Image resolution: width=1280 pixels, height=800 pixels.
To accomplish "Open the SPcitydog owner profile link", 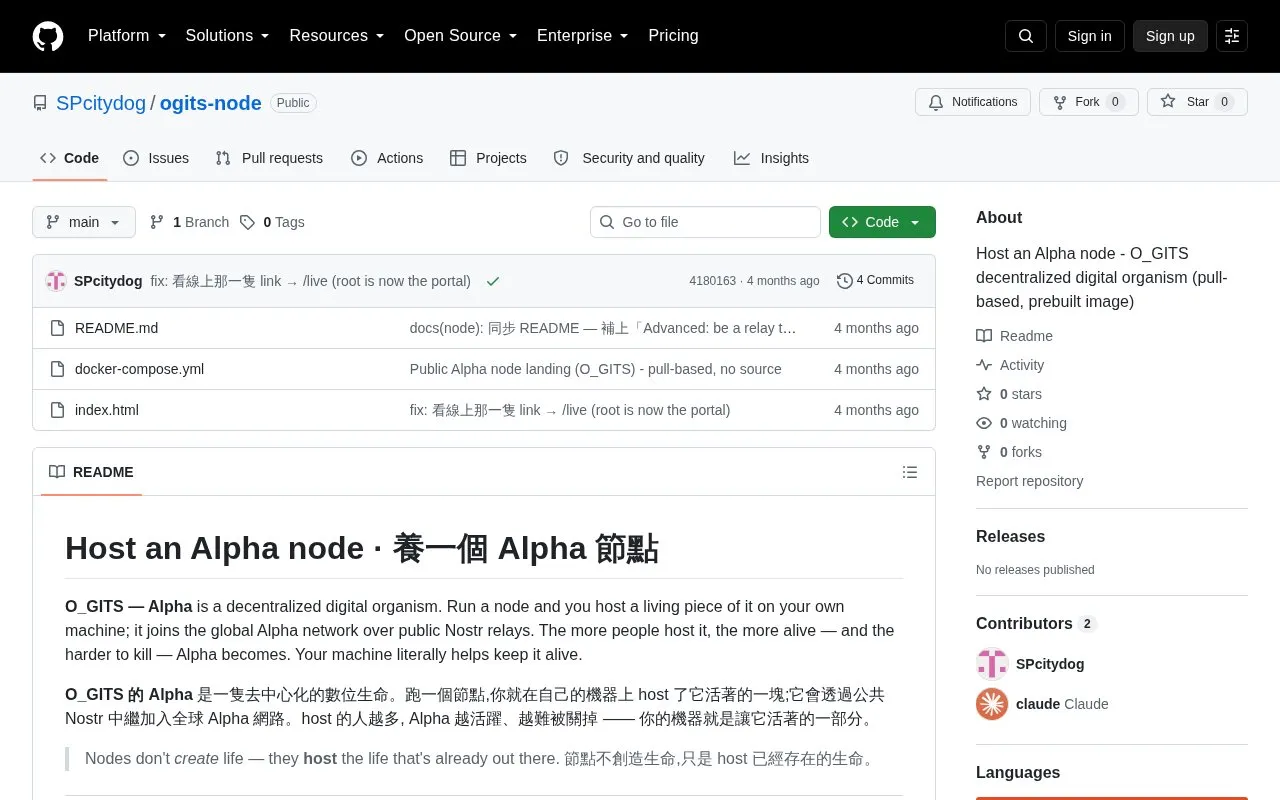I will (101, 103).
